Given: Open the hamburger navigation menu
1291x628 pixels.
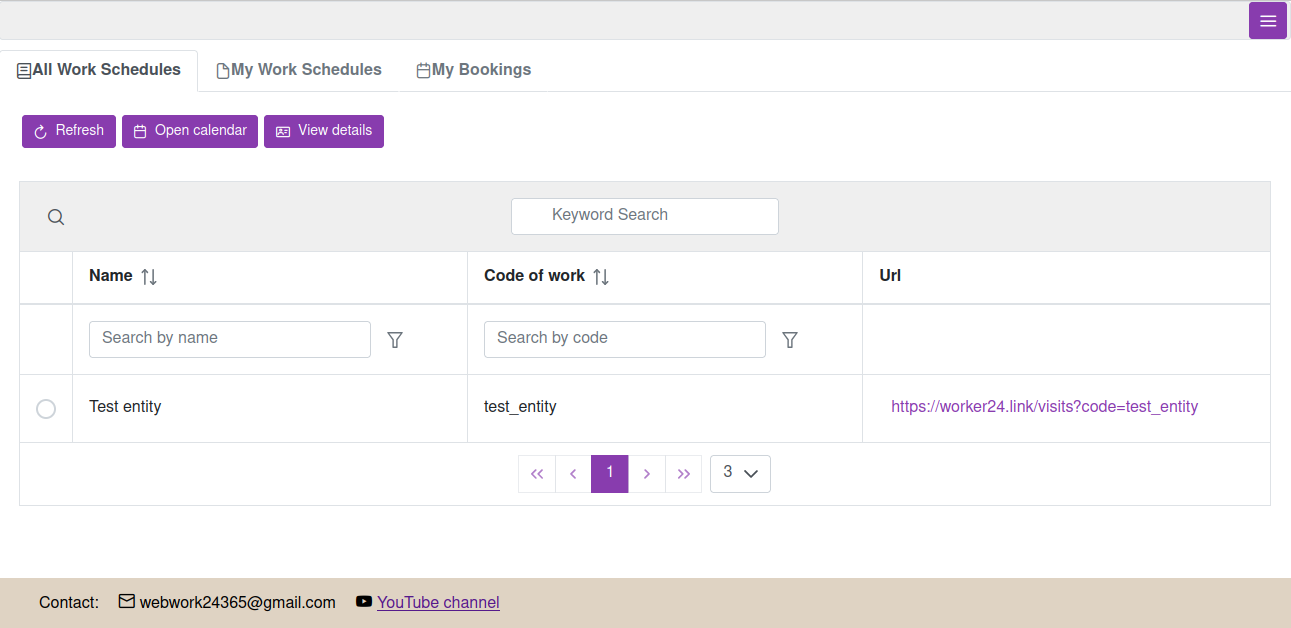Looking at the screenshot, I should (1267, 20).
